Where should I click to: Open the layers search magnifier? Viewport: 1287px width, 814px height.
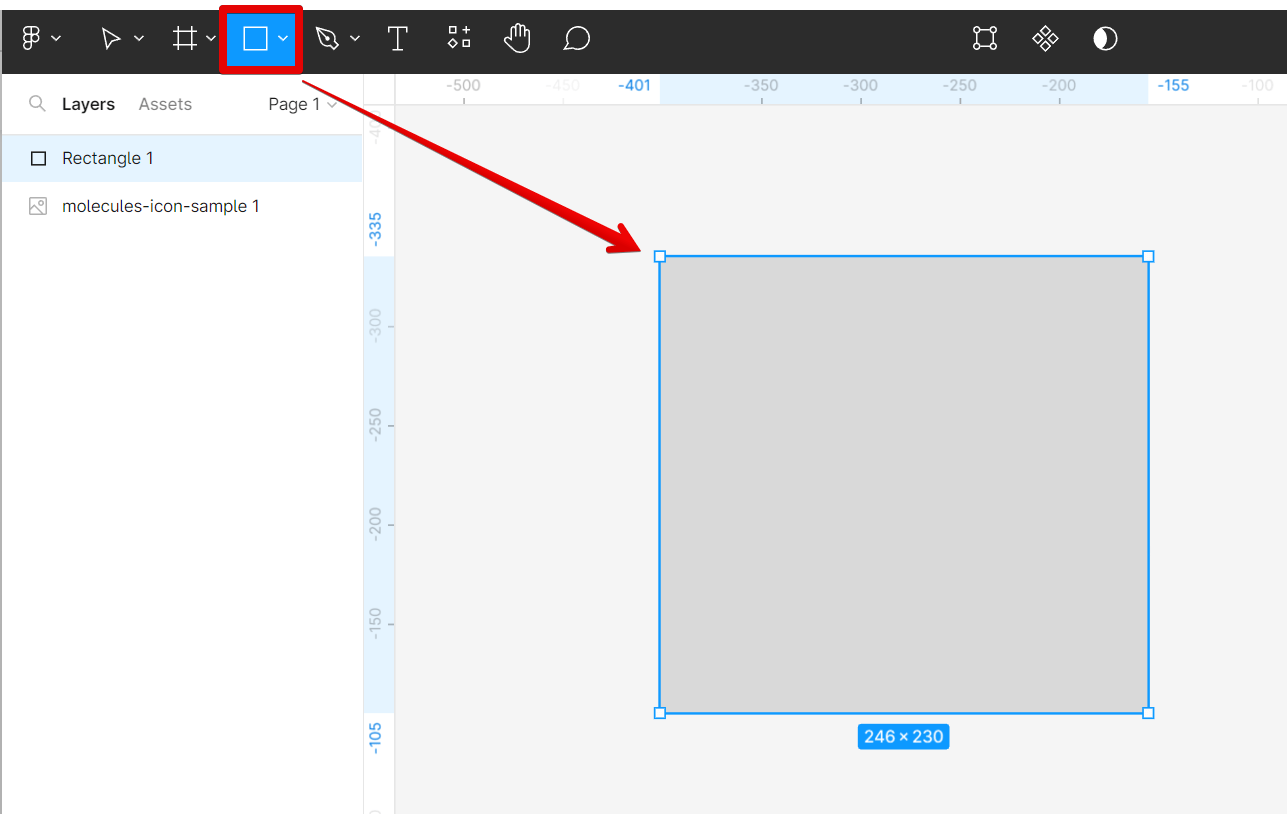(x=38, y=103)
